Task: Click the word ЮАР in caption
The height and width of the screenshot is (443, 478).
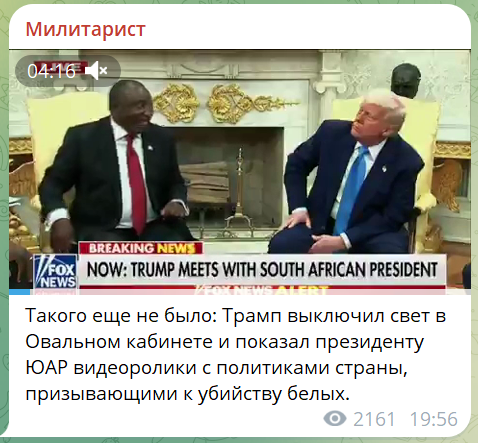Action: click(x=46, y=368)
